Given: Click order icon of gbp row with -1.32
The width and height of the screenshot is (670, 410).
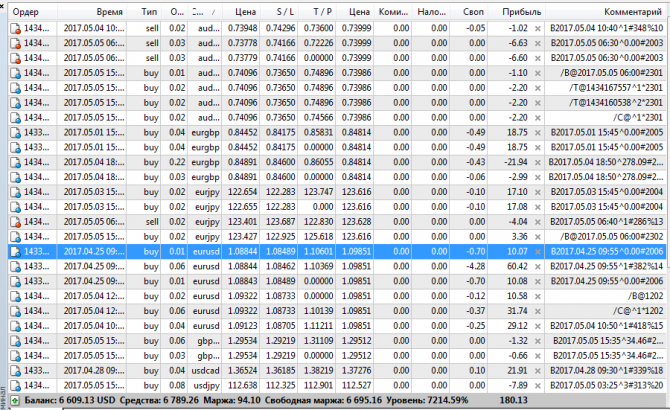Looking at the screenshot, I should pyautogui.click(x=16, y=341).
